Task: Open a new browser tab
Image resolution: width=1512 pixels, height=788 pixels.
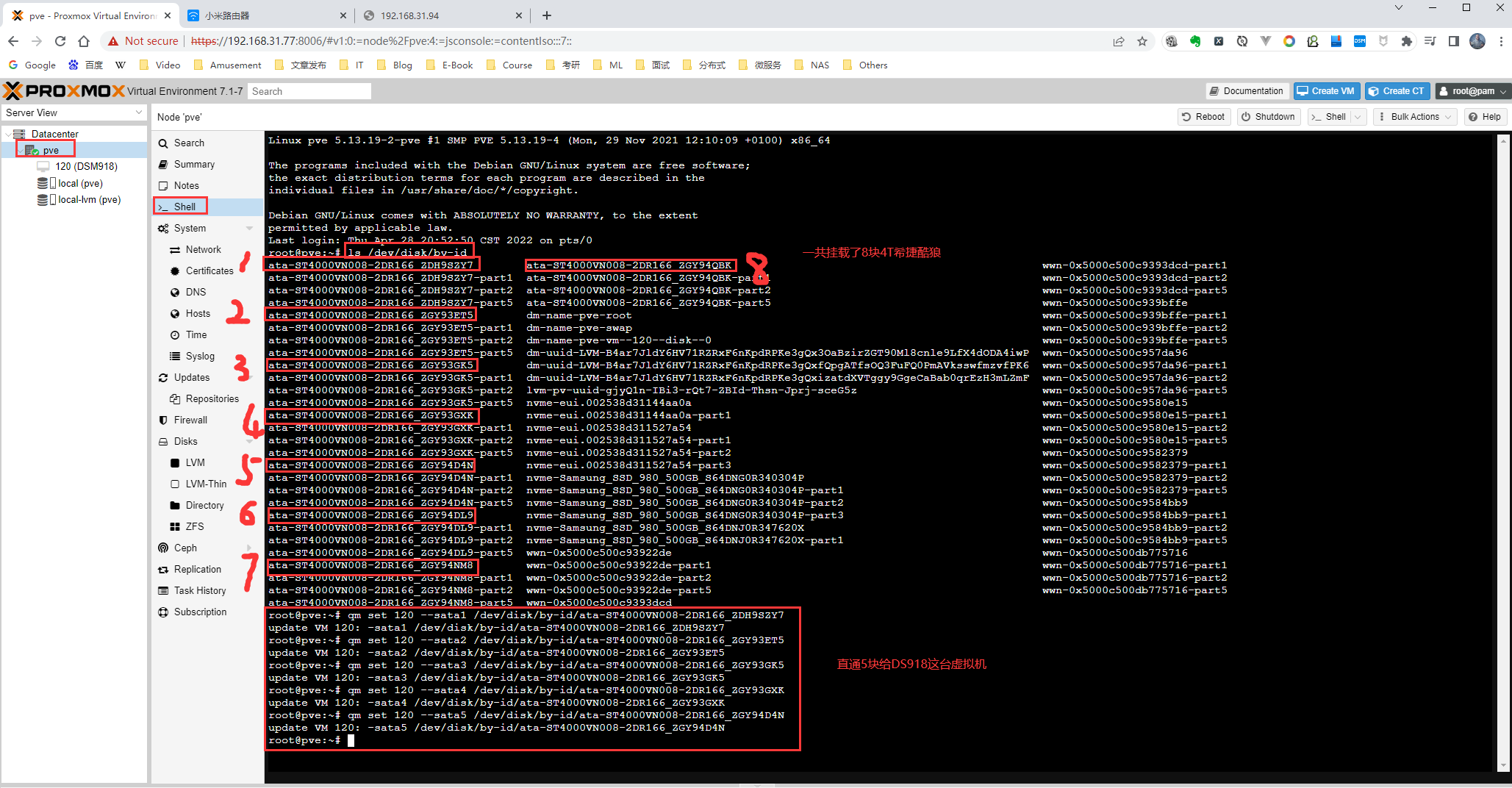Action: tap(547, 15)
